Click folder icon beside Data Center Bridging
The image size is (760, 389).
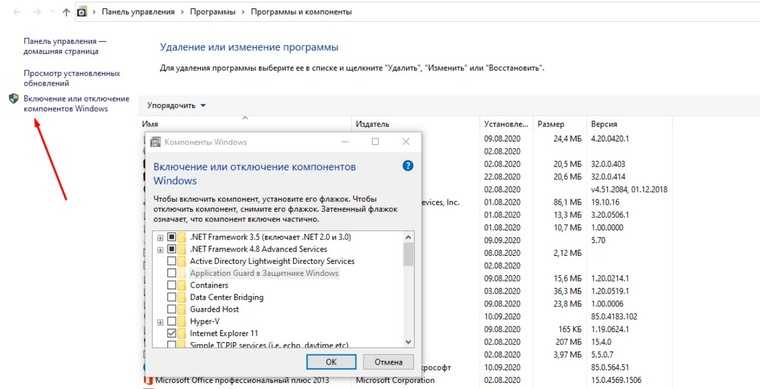point(182,297)
